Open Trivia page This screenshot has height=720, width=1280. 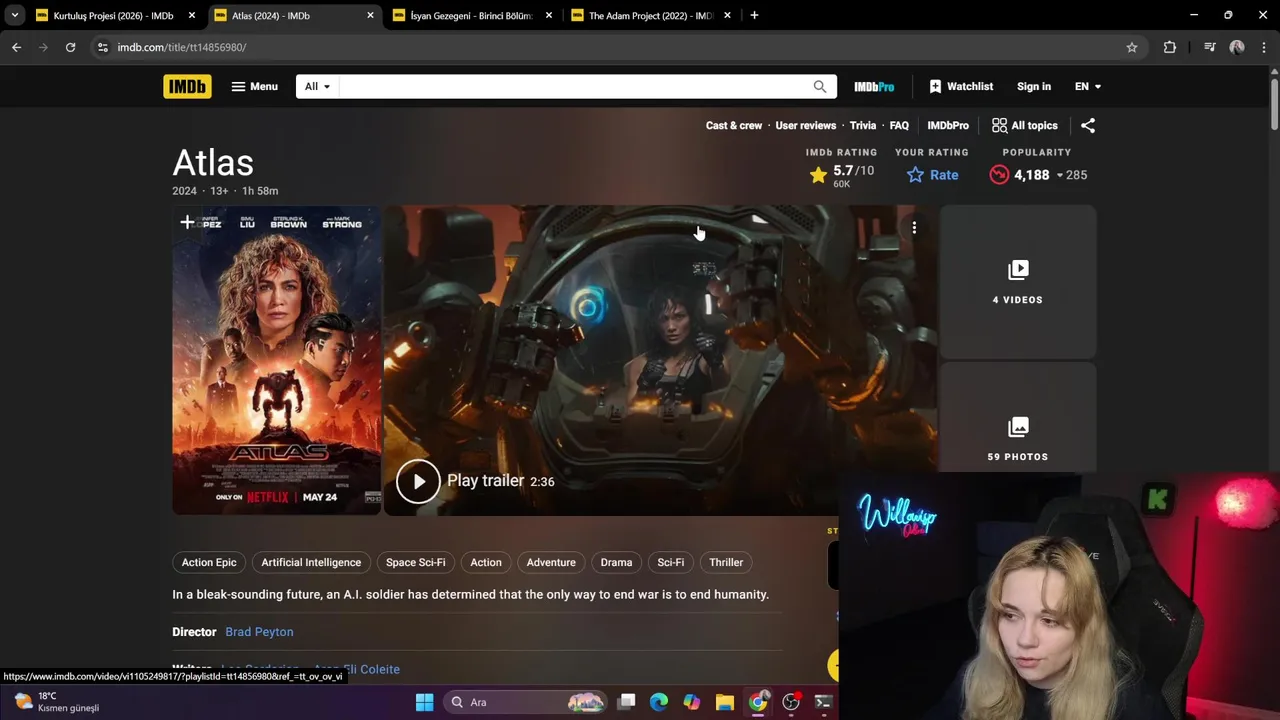pos(862,125)
